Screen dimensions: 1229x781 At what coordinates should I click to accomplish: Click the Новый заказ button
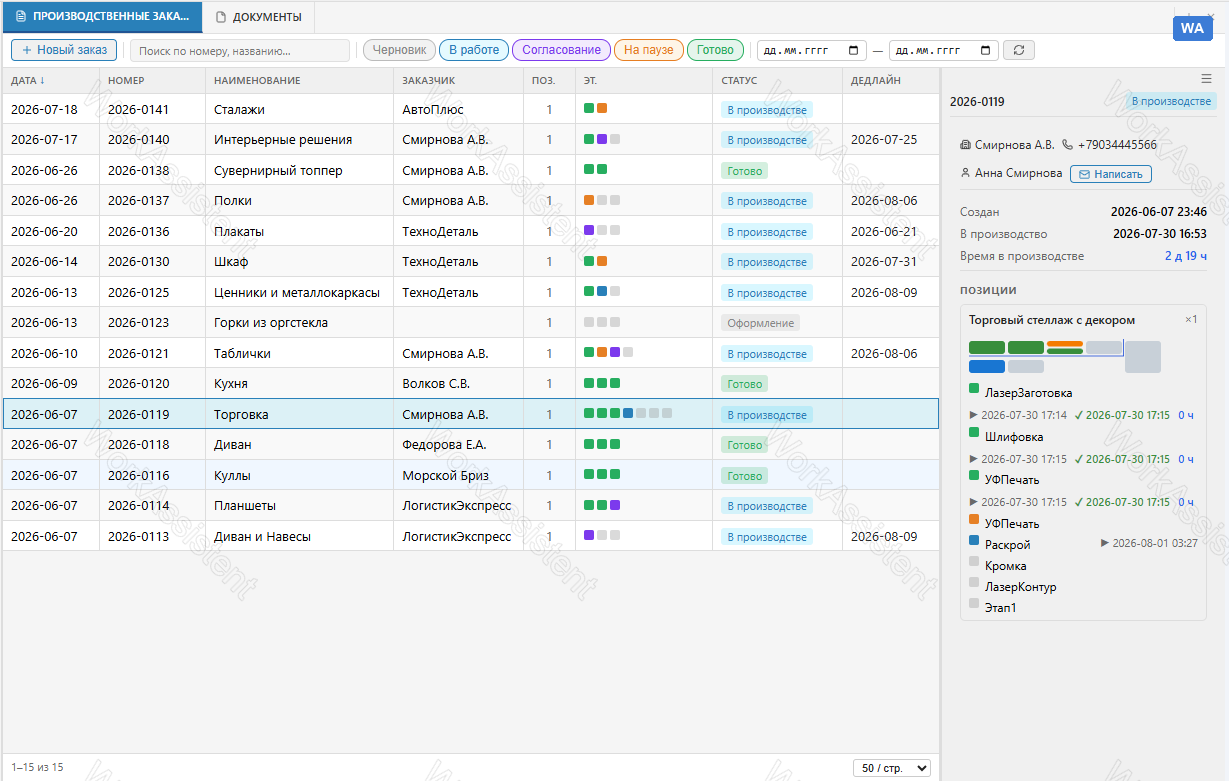pos(64,50)
